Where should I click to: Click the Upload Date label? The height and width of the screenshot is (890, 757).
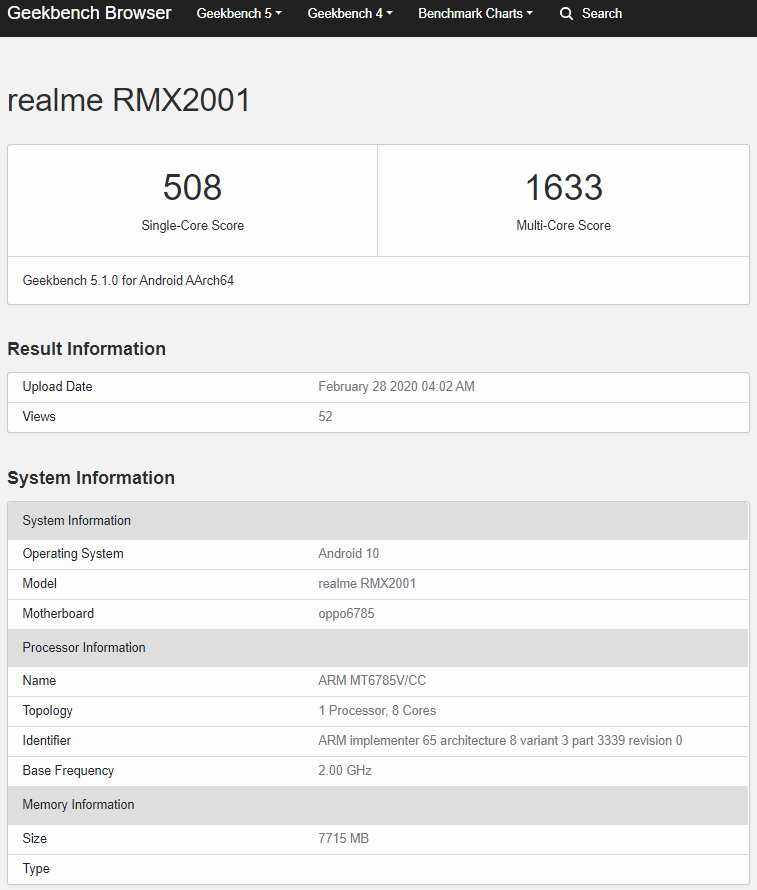point(57,387)
